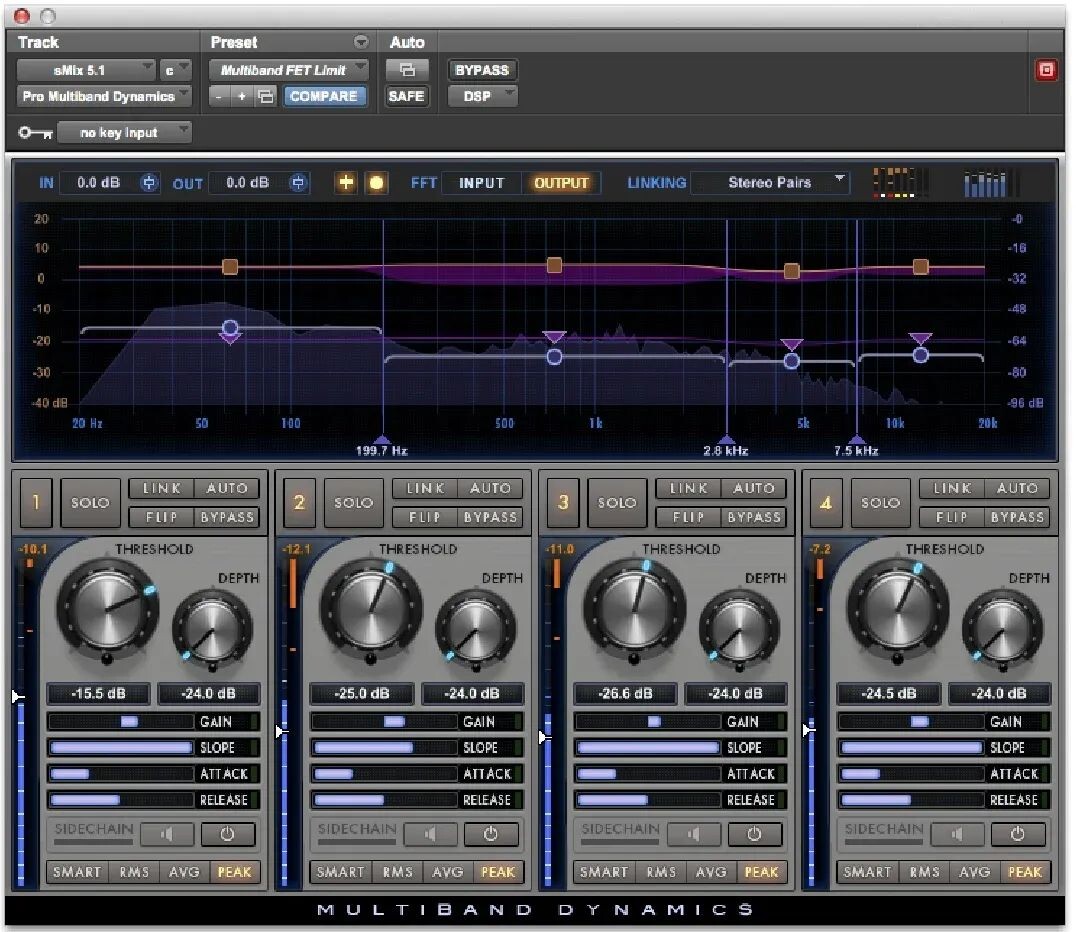The height and width of the screenshot is (932, 1076).
Task: Click the OUT level link icon
Action: coord(297,183)
